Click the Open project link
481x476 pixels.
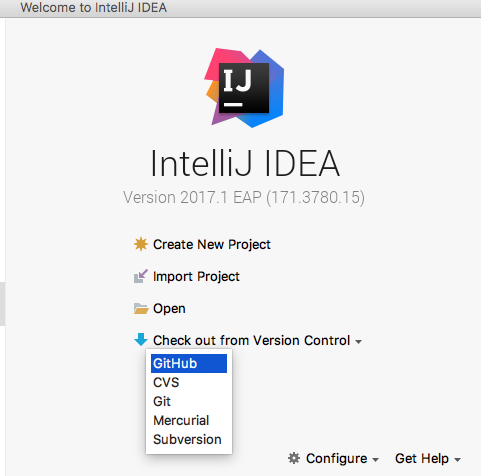169,309
